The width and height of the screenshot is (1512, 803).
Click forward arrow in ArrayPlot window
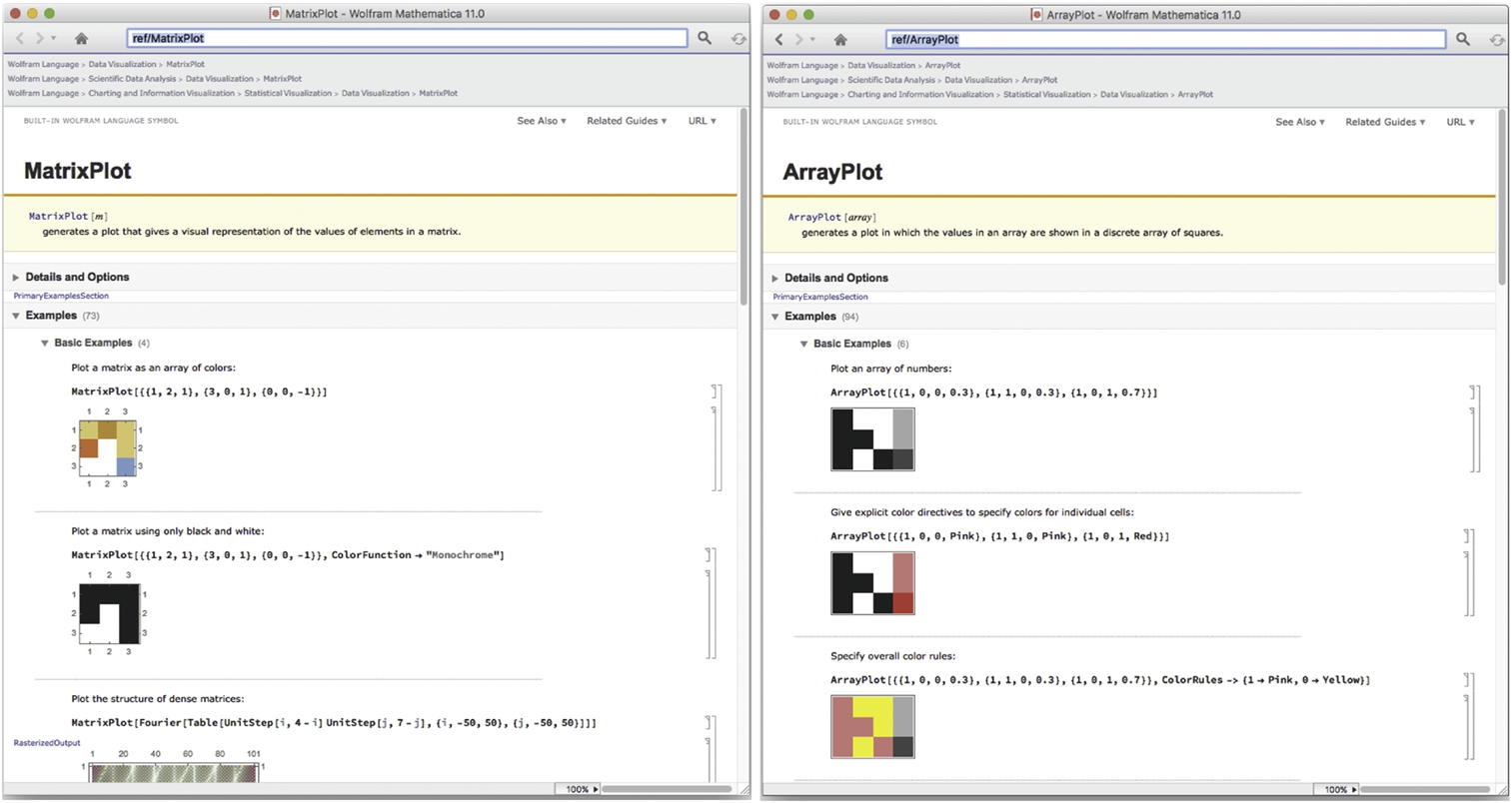(798, 39)
